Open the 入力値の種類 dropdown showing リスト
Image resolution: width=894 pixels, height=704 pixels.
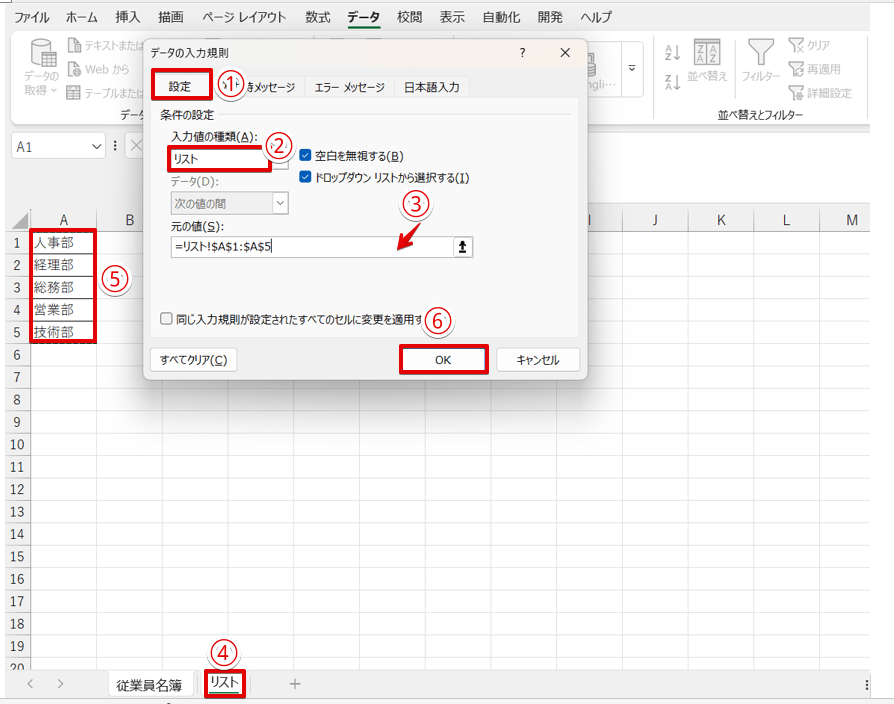point(218,158)
